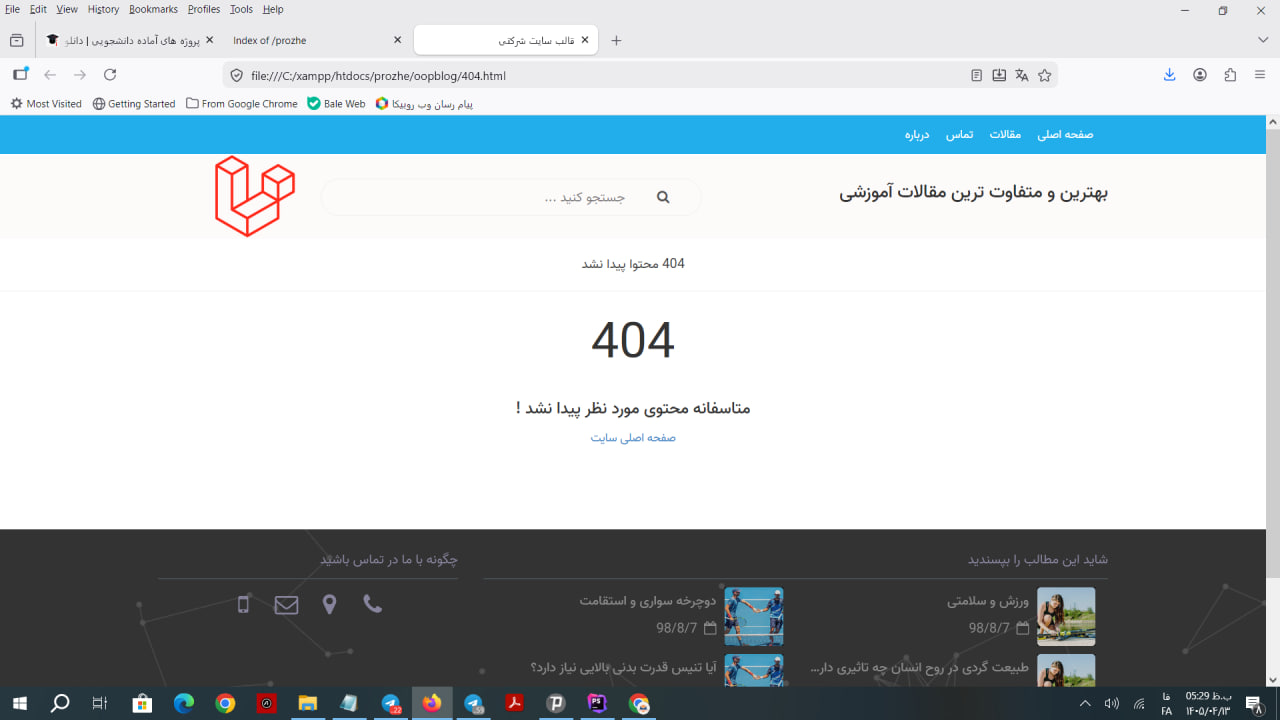This screenshot has height=720, width=1280.
Task: Click the 'صفحه اصلی سایت' link under 404
Action: (x=633, y=438)
